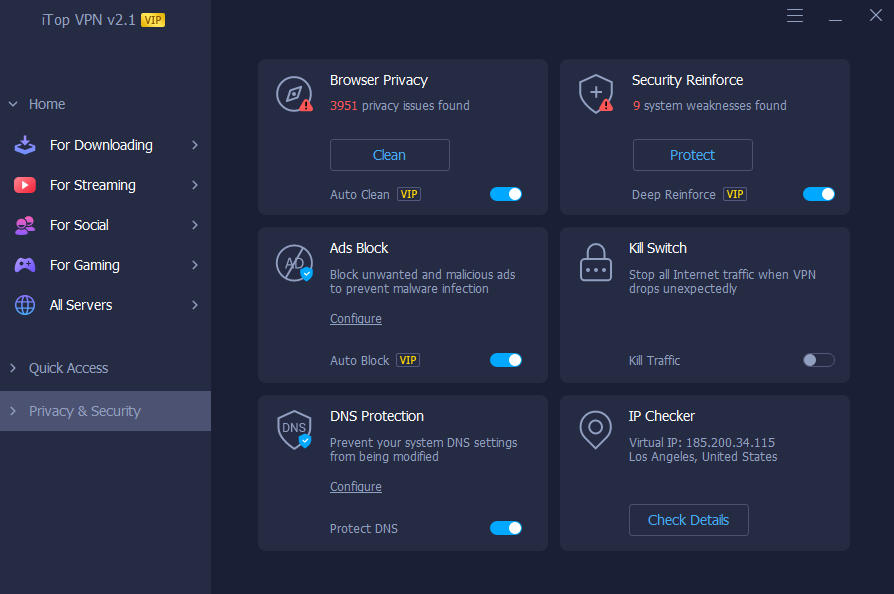This screenshot has width=894, height=594.
Task: Open Configure link under Ads Block
Action: (356, 319)
